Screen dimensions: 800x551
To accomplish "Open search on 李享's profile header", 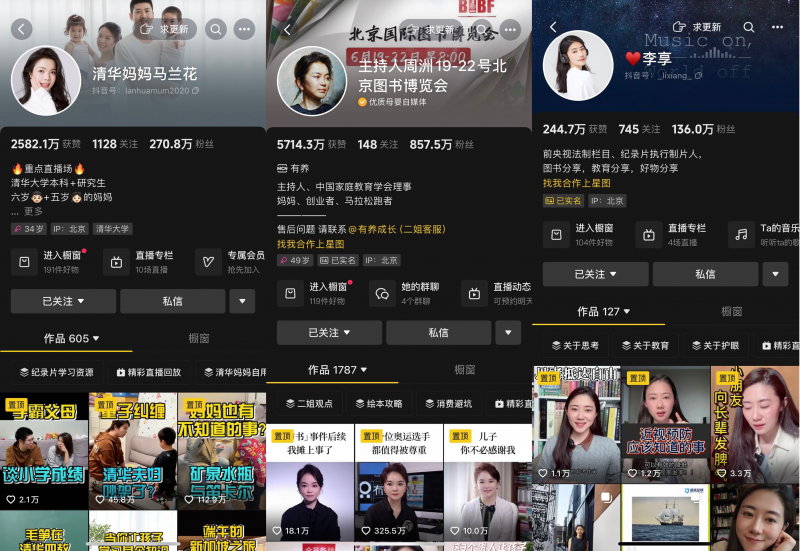I will (749, 27).
